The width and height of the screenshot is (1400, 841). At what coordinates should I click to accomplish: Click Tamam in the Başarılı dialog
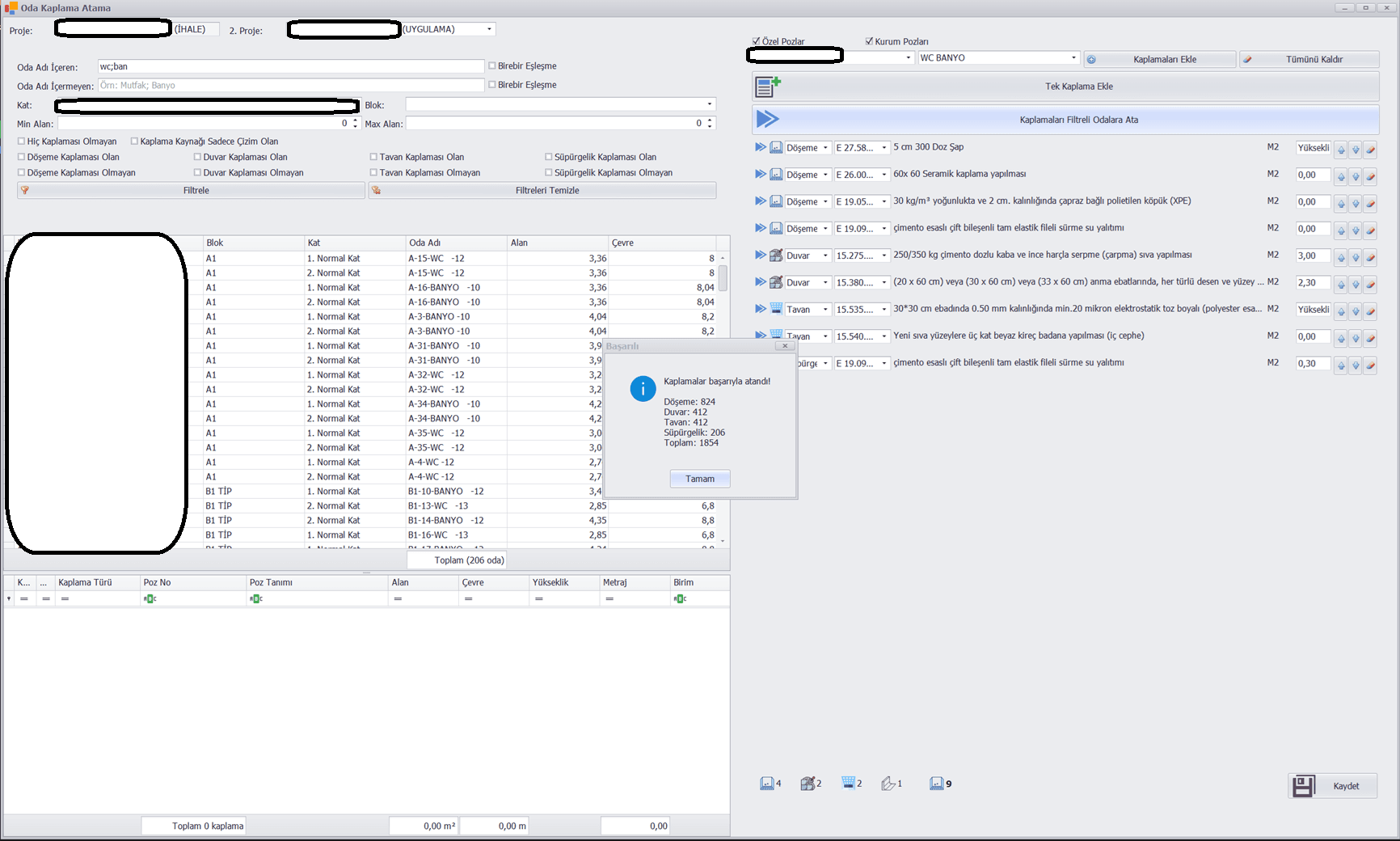pos(700,479)
